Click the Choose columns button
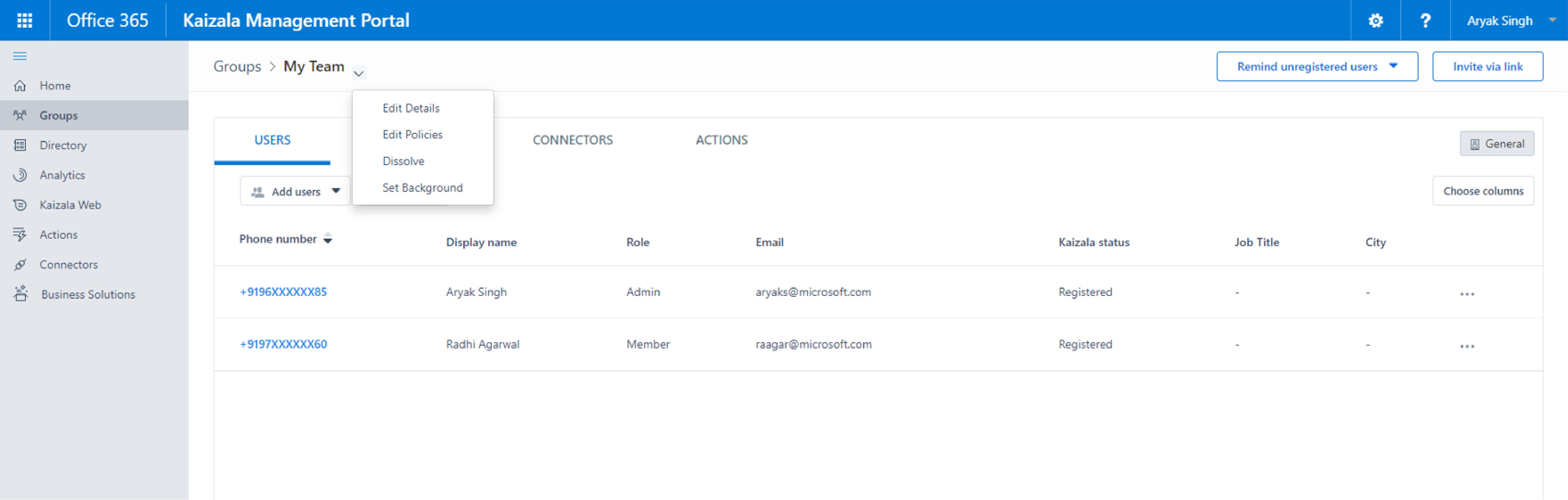This screenshot has height=500, width=1568. point(1484,190)
